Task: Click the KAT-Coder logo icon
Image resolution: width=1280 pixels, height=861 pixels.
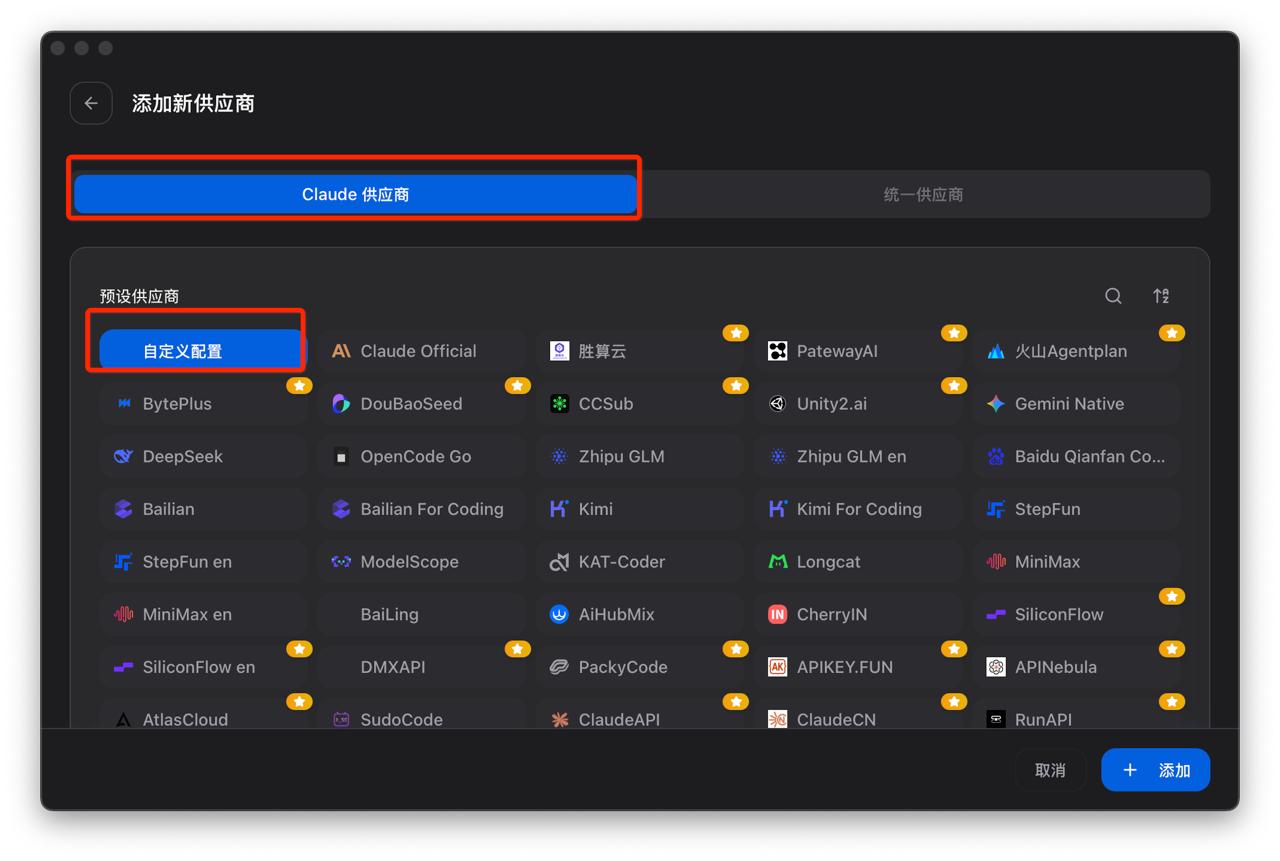Action: pos(559,562)
